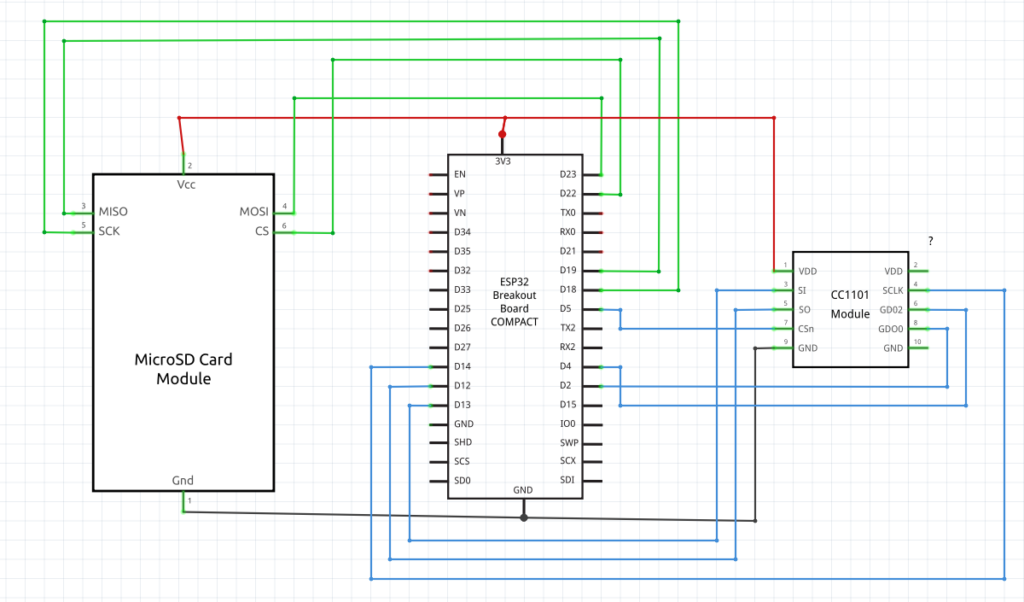
Task: Select the SCS pin on ESP32
Action: coord(462,461)
